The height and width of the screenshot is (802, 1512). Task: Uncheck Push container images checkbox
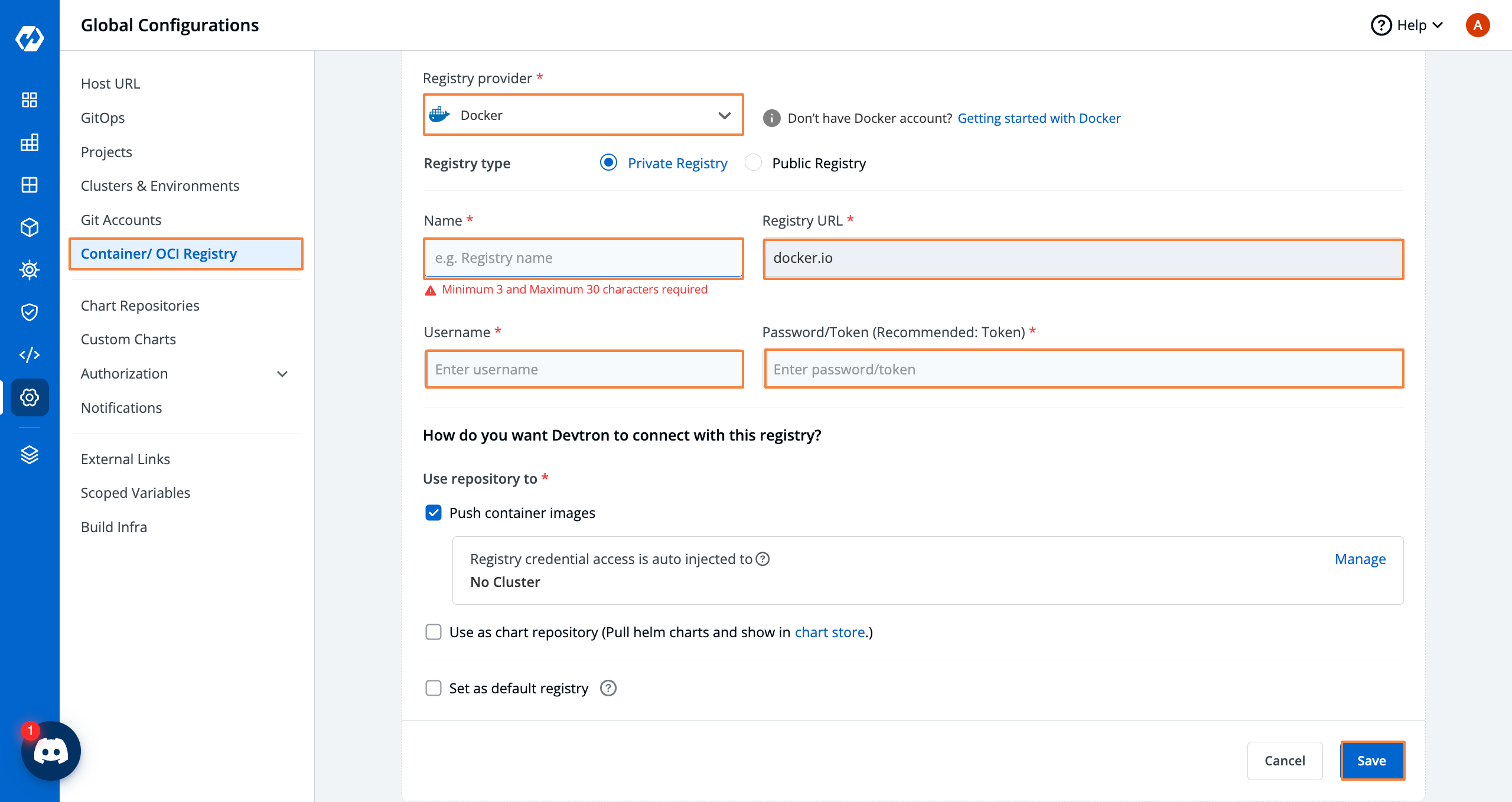(434, 513)
